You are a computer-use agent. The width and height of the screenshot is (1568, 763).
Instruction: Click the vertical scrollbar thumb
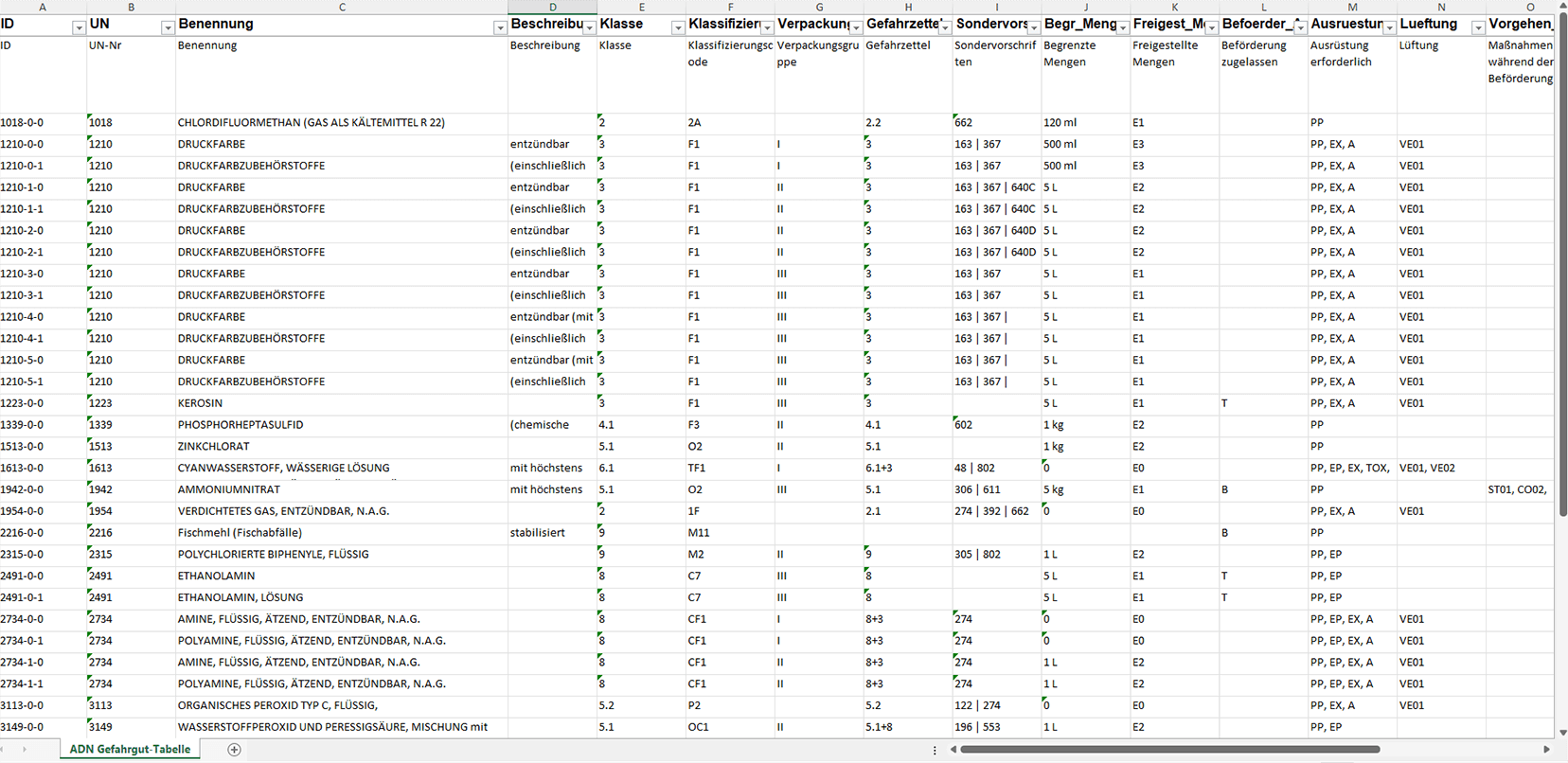(1562, 265)
